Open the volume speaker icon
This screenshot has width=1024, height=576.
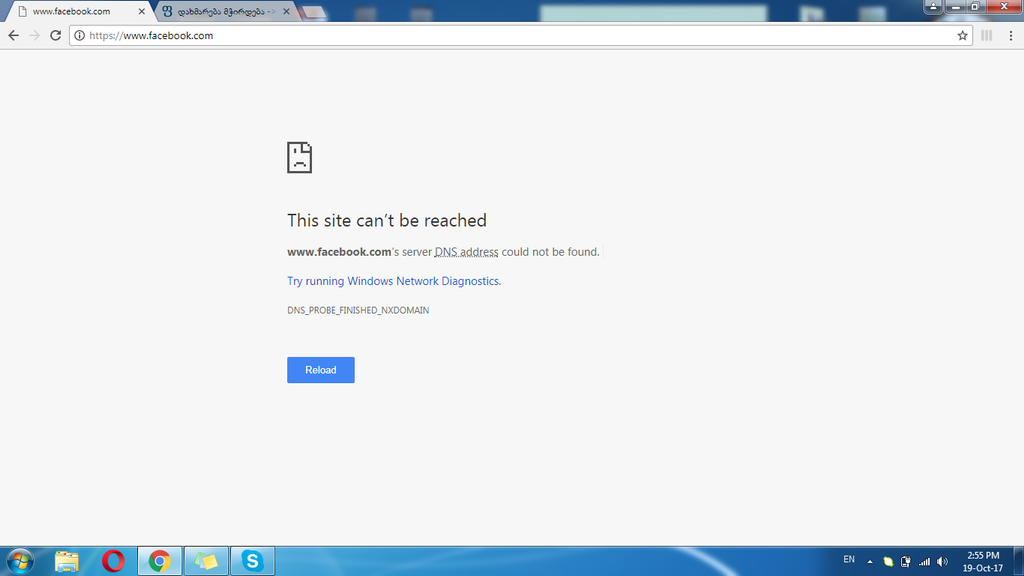[942, 561]
